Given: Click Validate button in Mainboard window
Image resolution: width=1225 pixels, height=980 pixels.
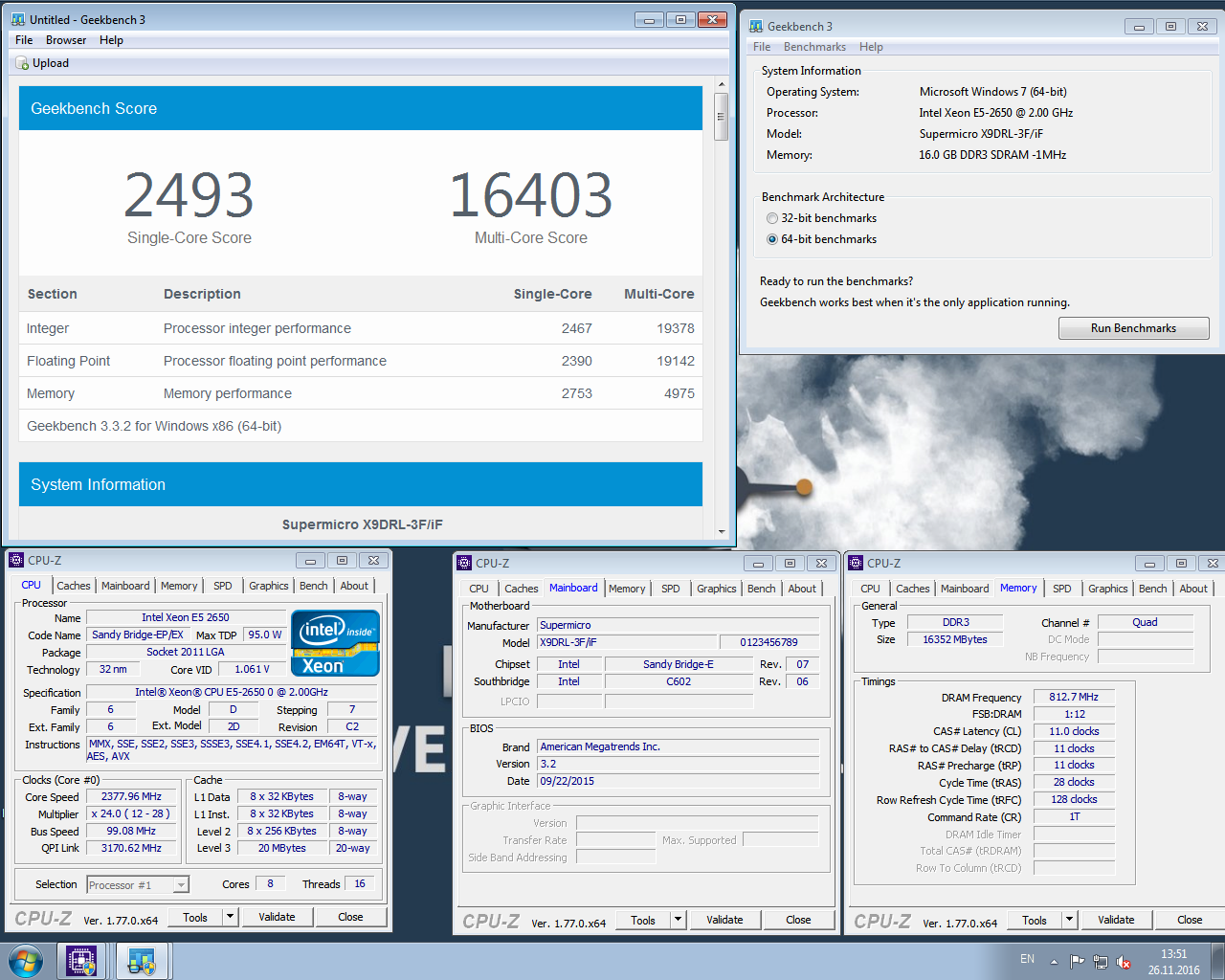Looking at the screenshot, I should click(724, 920).
